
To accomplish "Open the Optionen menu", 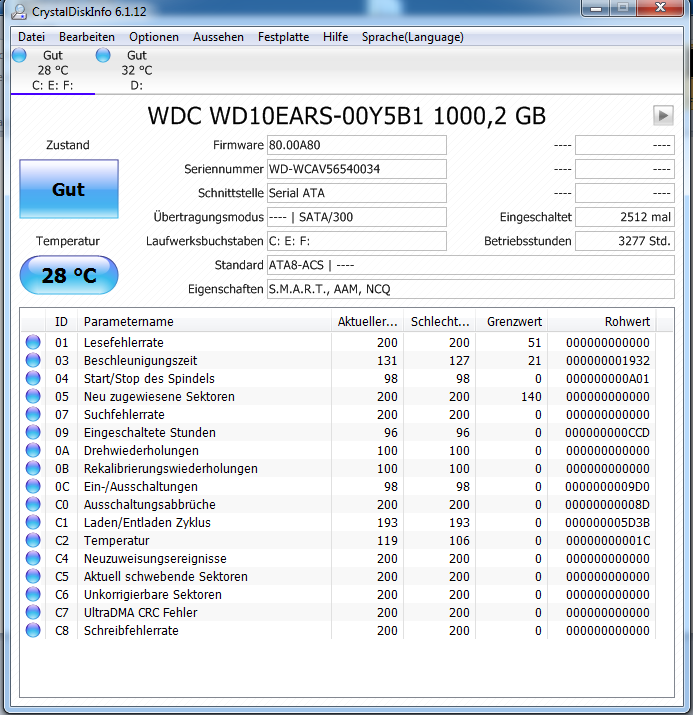I will tap(154, 37).
